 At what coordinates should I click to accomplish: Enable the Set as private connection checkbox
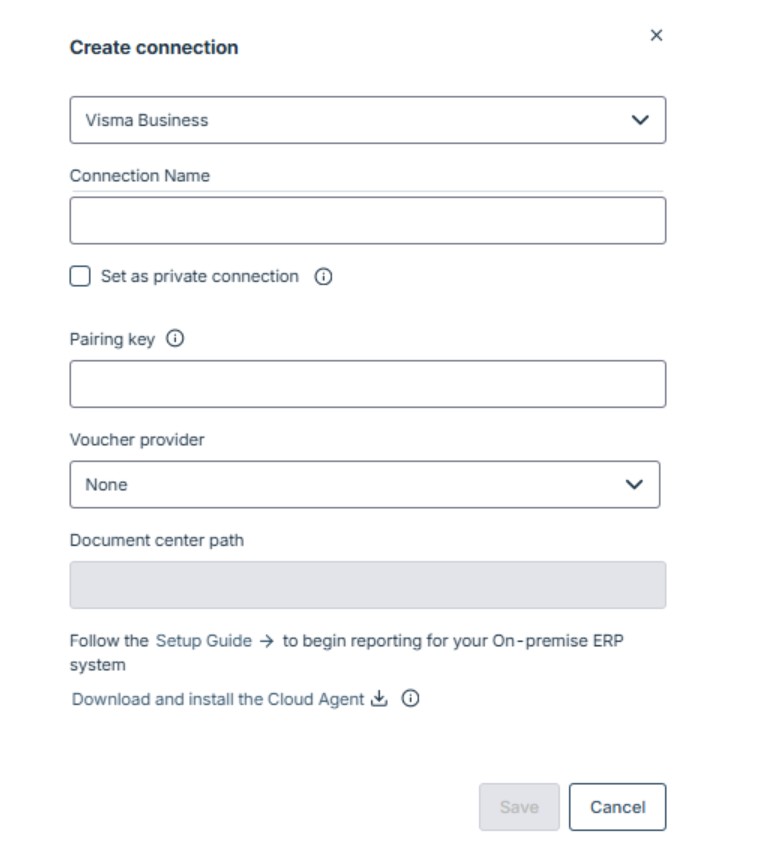coord(80,277)
